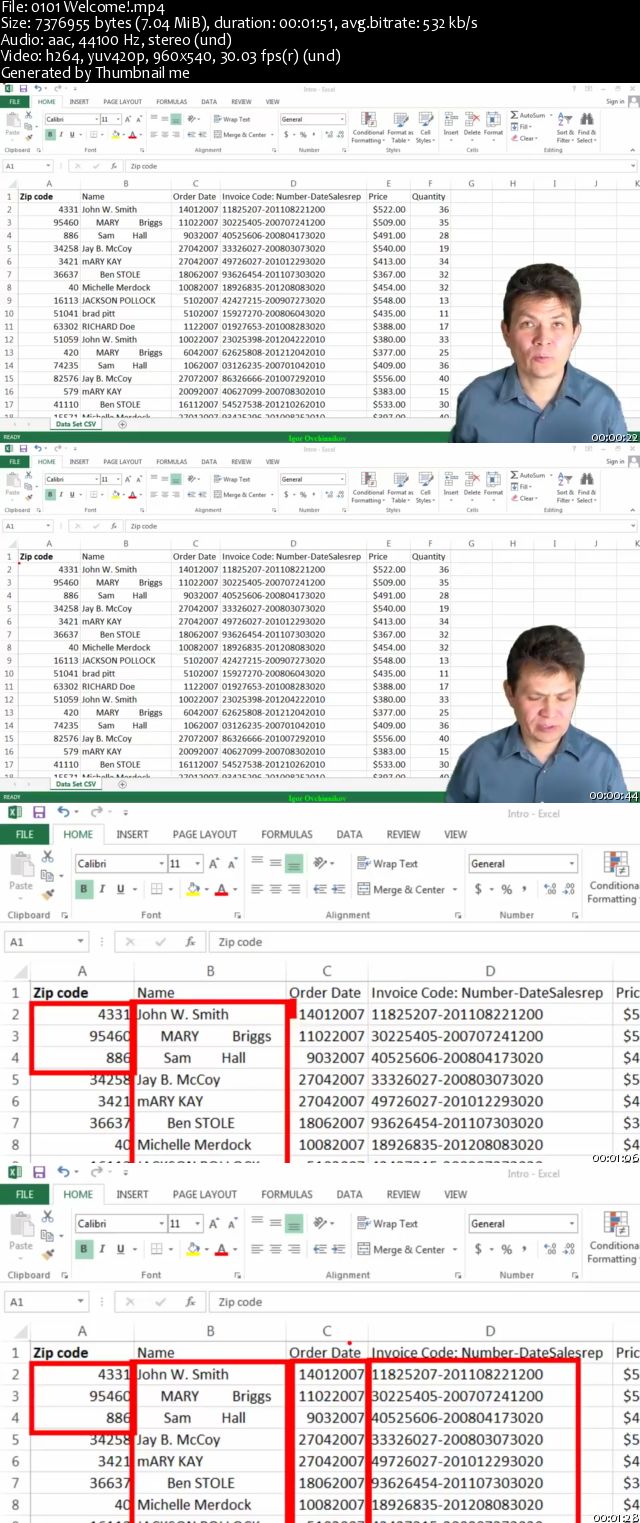Apply Accounting $ format in the 00:01:06 frame
This screenshot has height=1523, width=640.
tap(478, 889)
